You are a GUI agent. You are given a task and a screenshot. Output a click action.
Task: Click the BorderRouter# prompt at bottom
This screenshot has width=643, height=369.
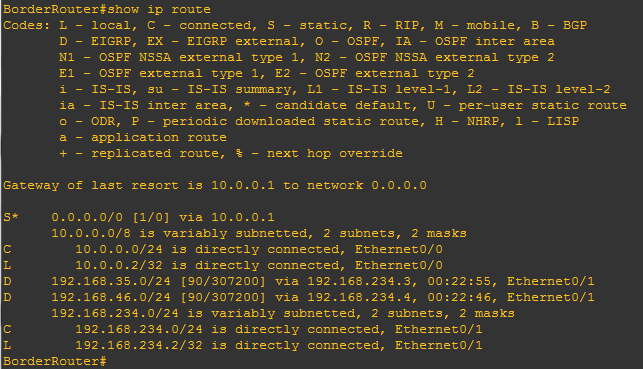tap(55, 361)
